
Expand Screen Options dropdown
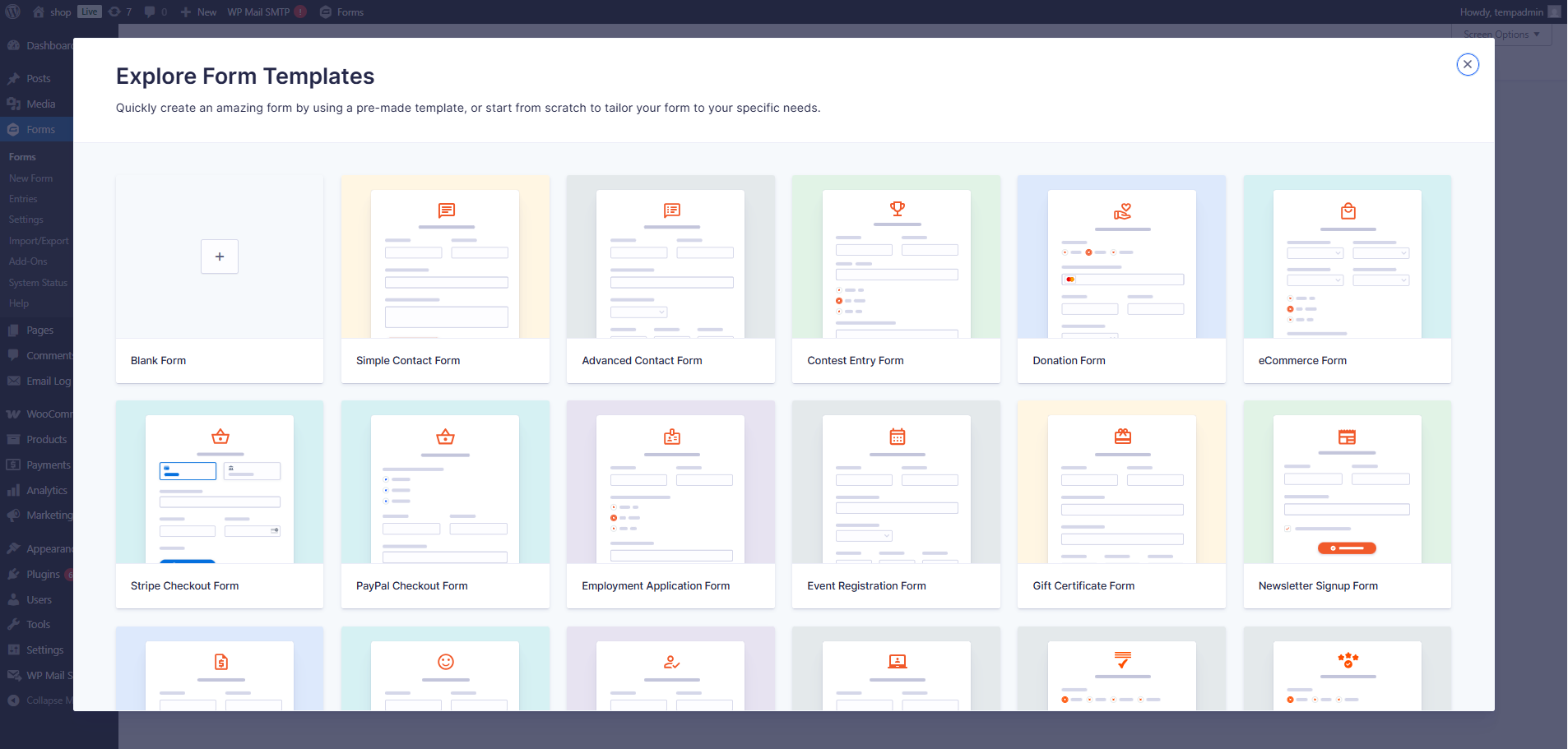click(x=1501, y=35)
